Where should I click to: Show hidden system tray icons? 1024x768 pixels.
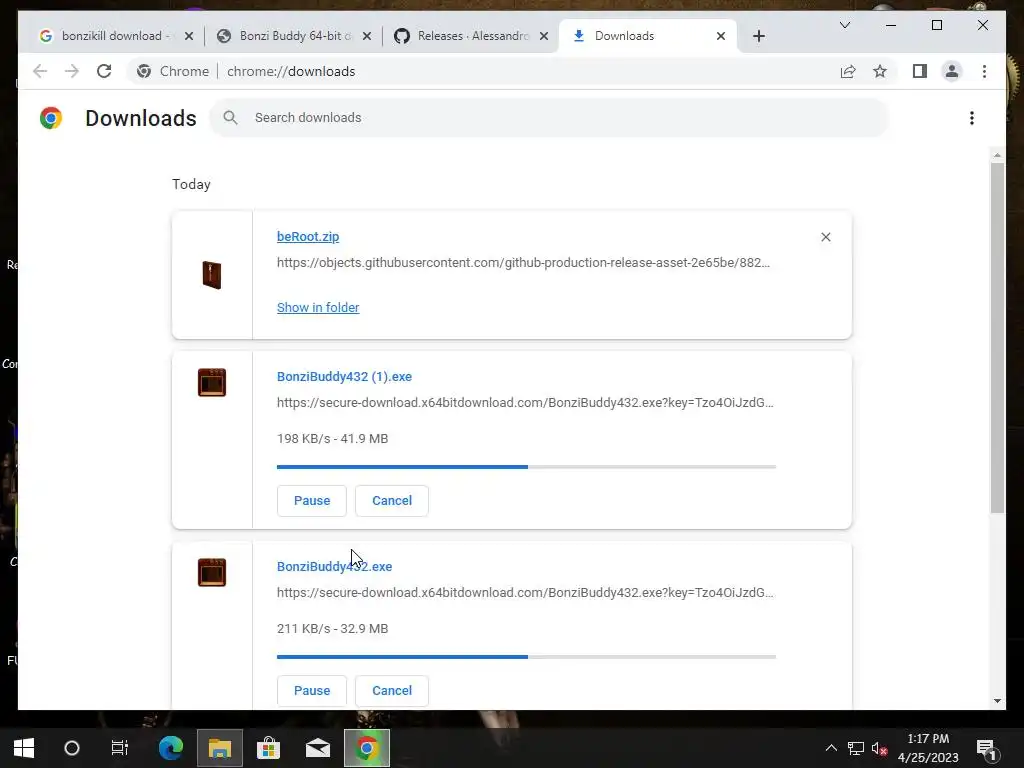coord(831,748)
